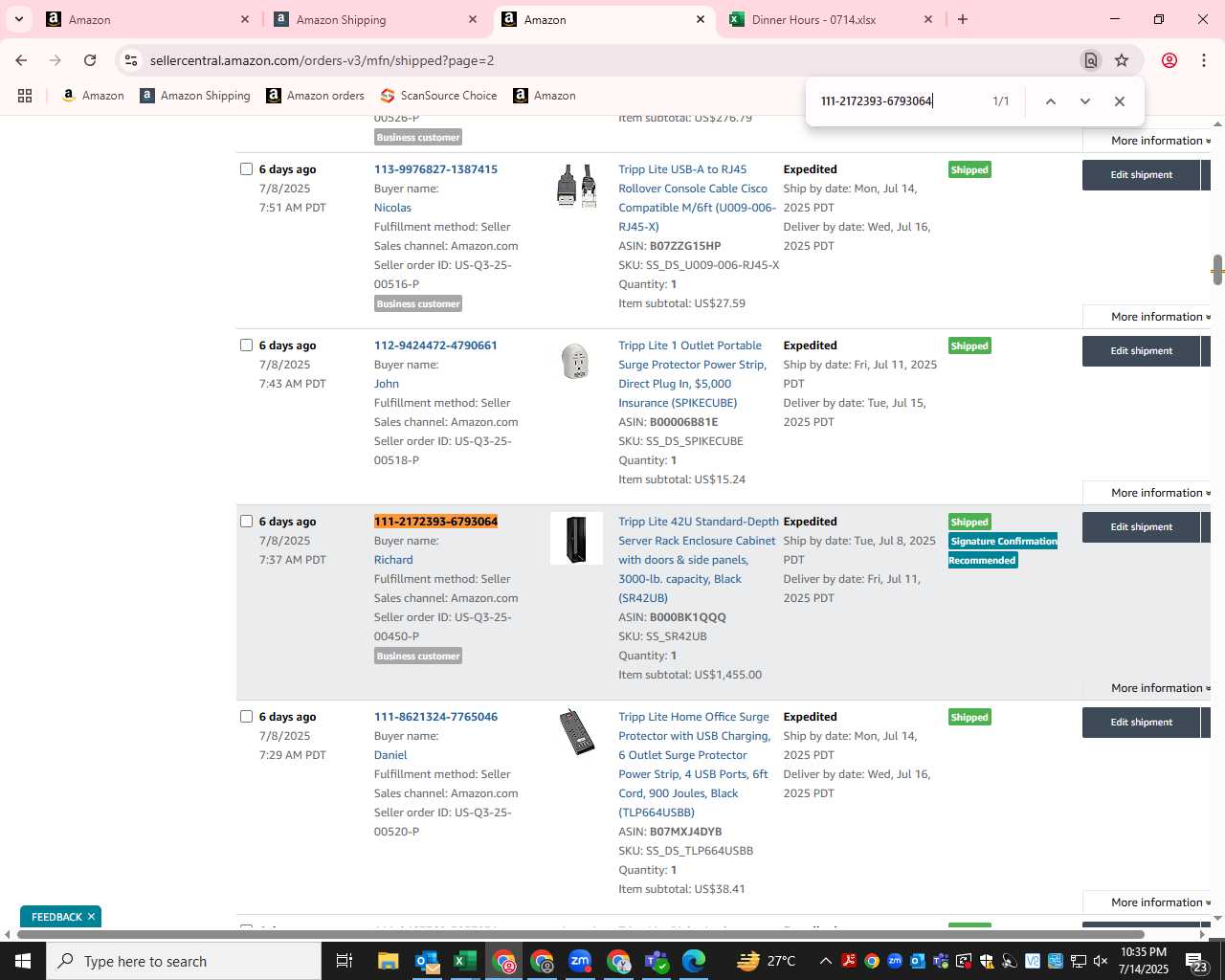This screenshot has width=1225, height=980.
Task: Open the Amazon Shipping bookmark
Action: (x=195, y=96)
